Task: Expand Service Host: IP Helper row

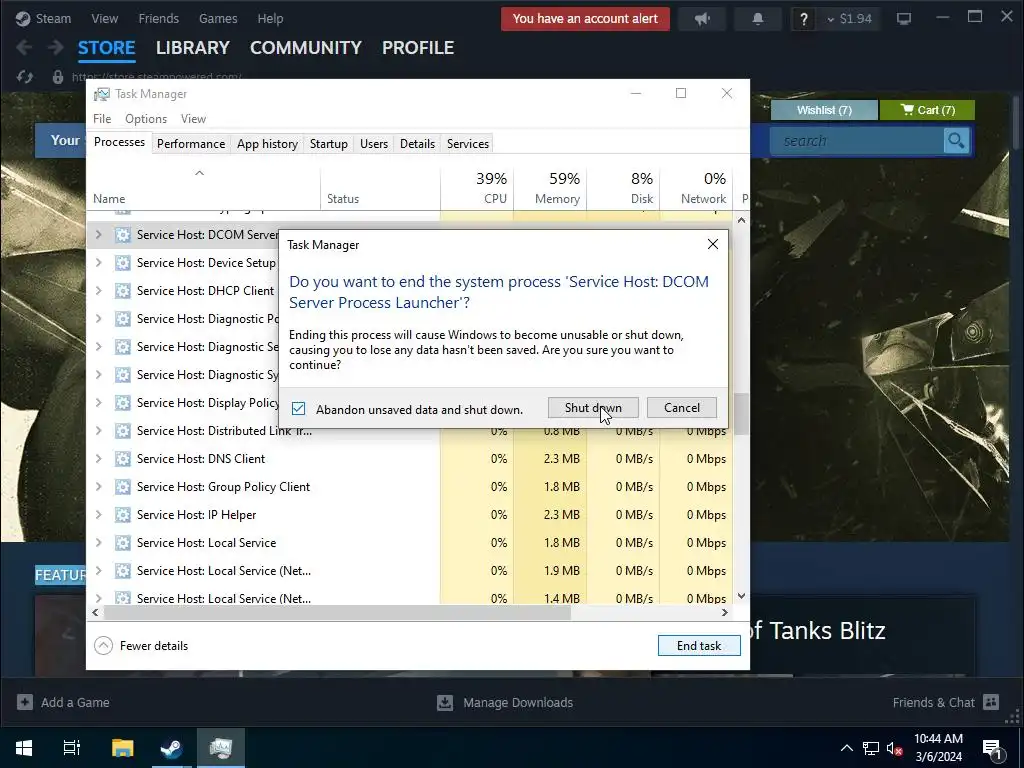Action: [99, 515]
